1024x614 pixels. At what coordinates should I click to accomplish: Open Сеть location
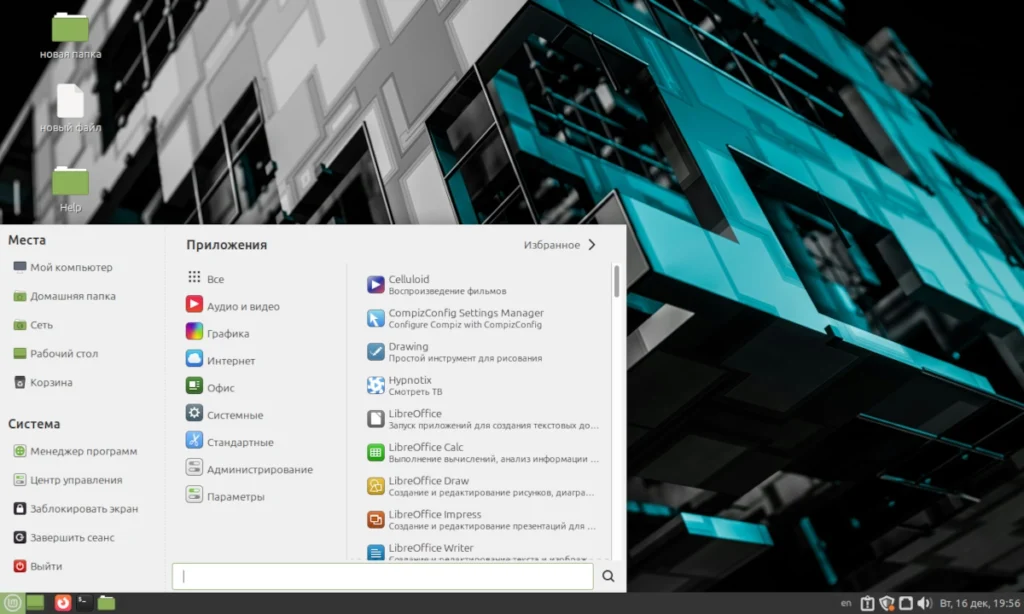[33, 325]
